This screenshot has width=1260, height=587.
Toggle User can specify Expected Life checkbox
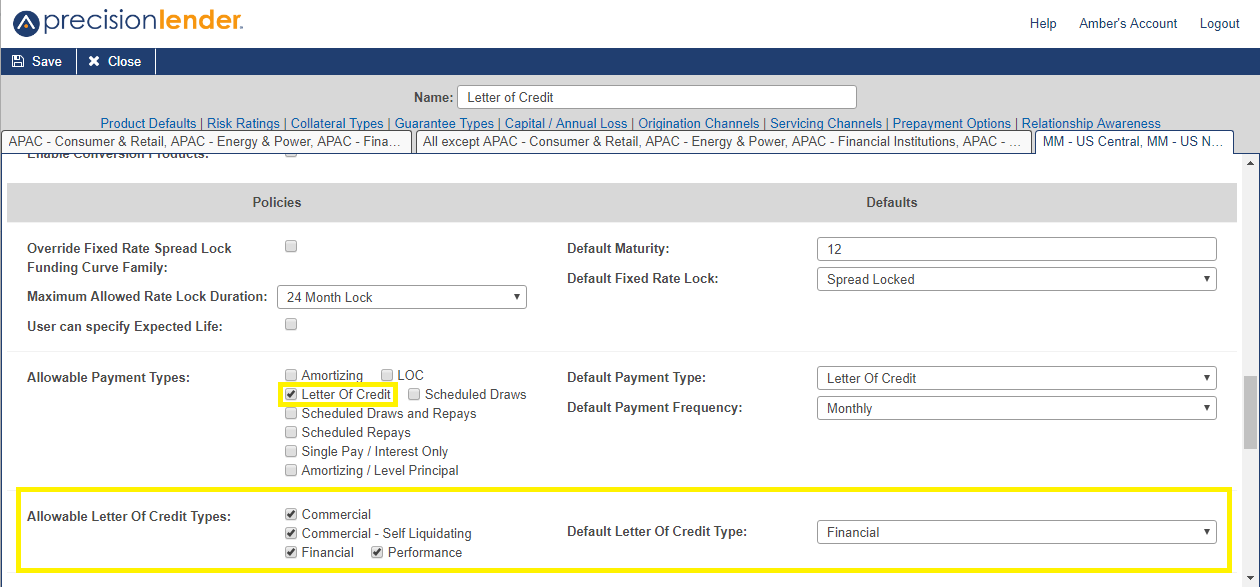coord(291,324)
